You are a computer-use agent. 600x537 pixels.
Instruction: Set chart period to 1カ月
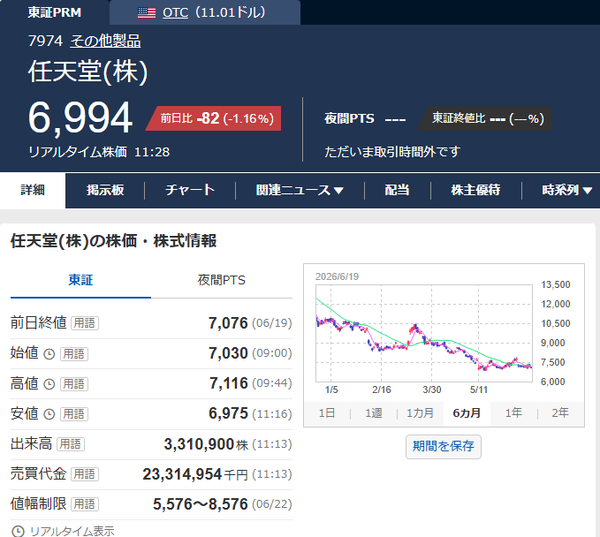click(420, 413)
